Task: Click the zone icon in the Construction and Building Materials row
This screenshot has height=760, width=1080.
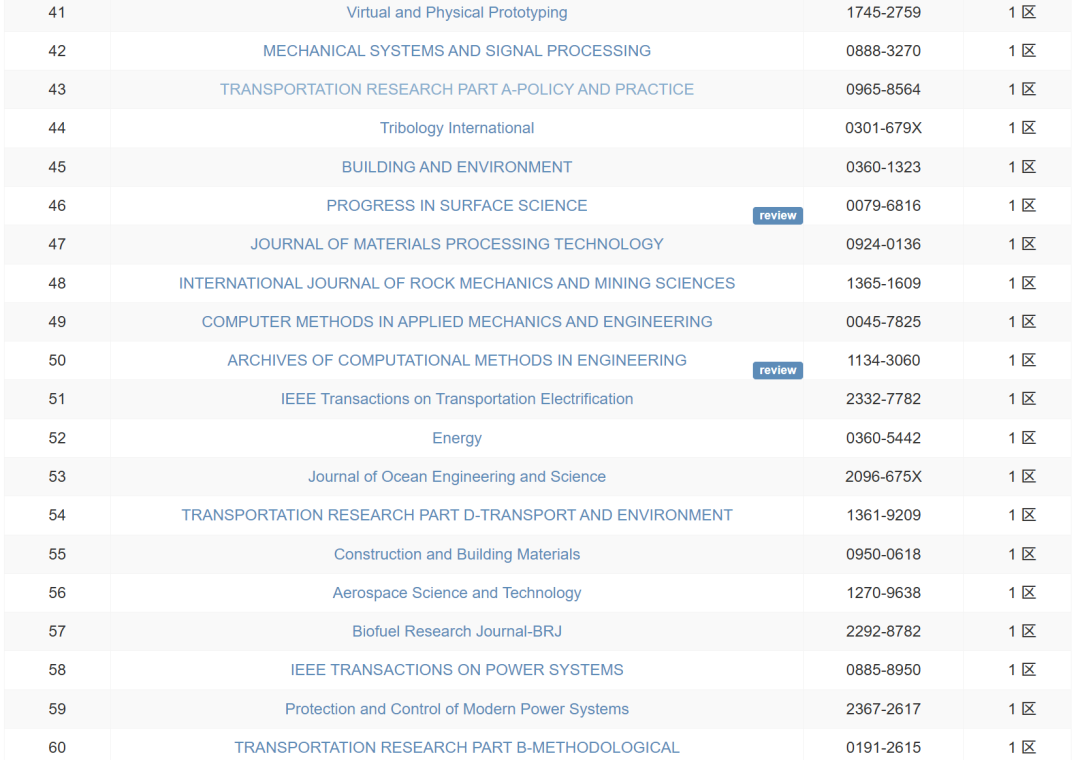Action: (1028, 554)
